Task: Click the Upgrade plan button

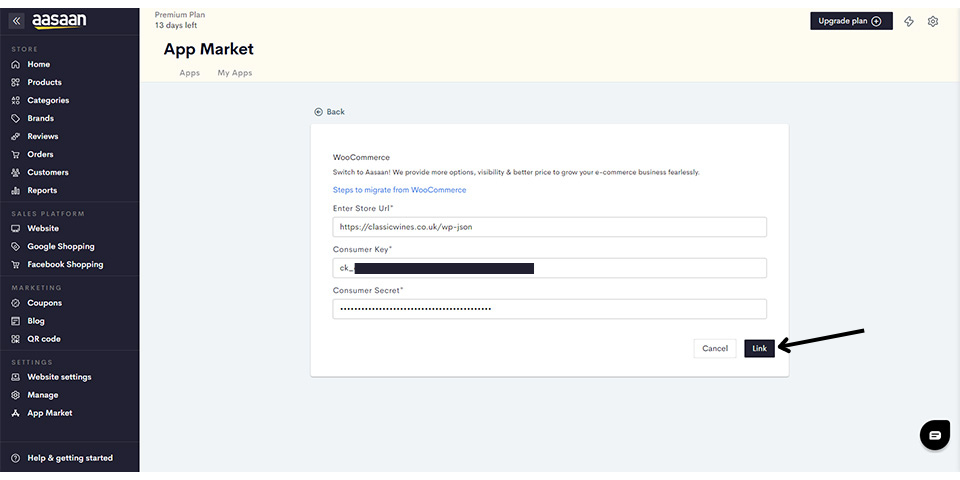Action: pos(851,21)
